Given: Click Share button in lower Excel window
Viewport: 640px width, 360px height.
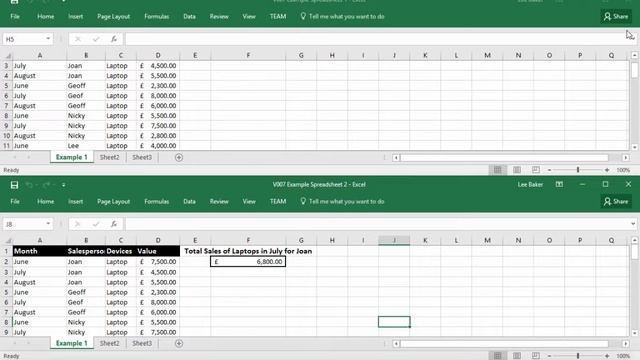Looking at the screenshot, I should pos(616,201).
